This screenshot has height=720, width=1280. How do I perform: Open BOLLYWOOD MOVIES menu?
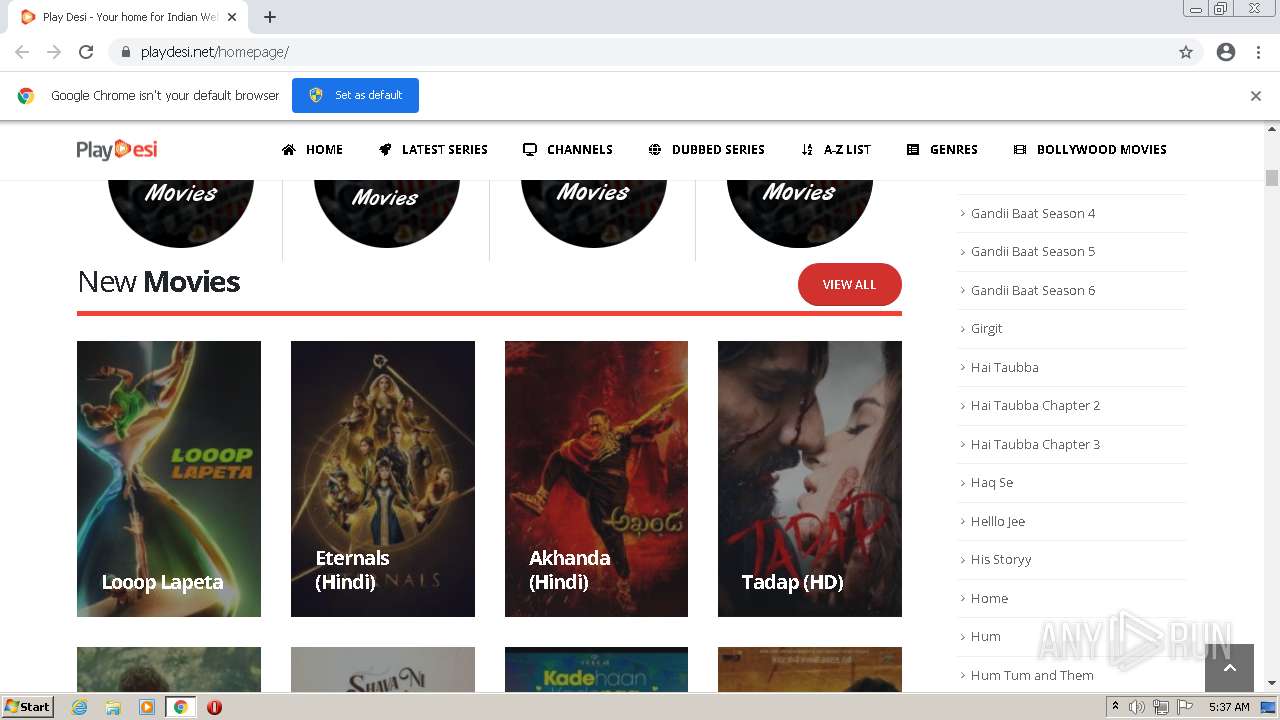(x=1090, y=149)
